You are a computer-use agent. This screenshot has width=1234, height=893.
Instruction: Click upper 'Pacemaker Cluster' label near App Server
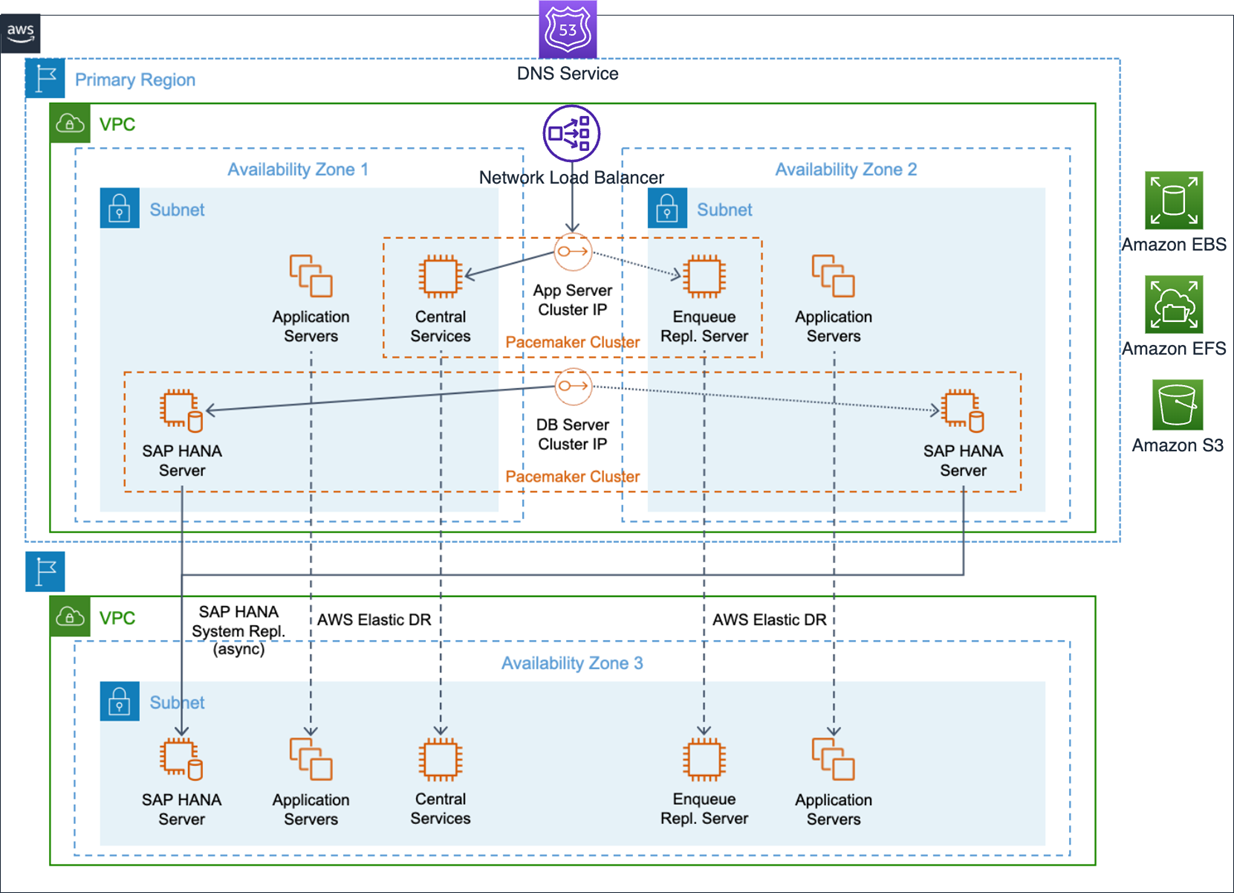click(x=573, y=342)
